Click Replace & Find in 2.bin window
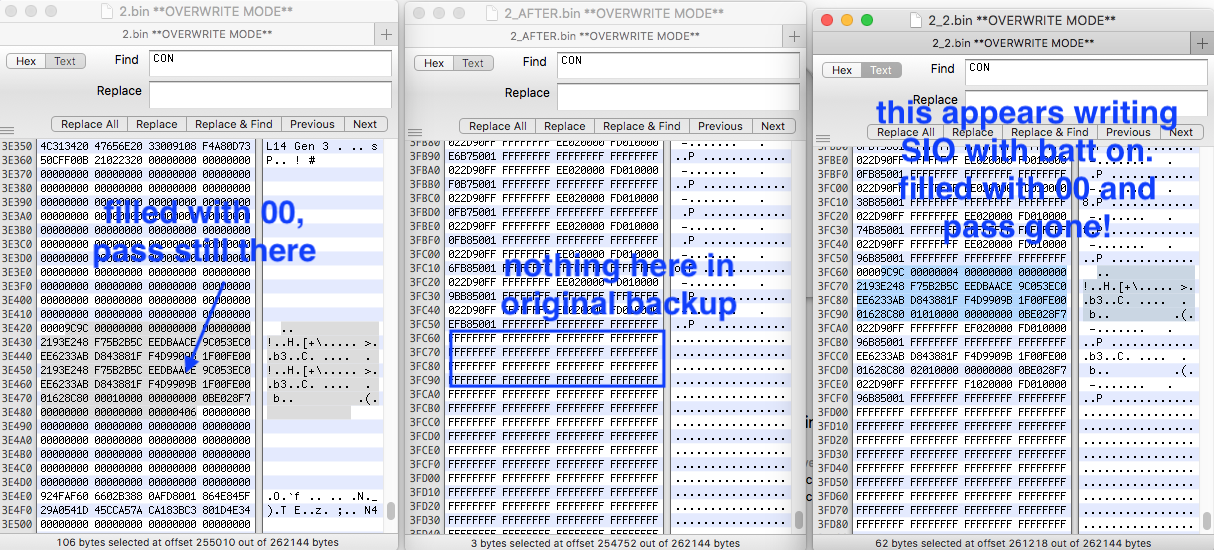Image resolution: width=1214 pixels, height=550 pixels. 233,124
